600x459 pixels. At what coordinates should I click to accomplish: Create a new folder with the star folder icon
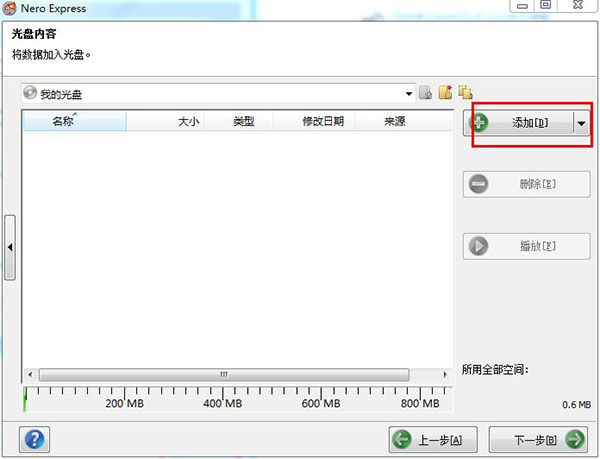point(445,93)
